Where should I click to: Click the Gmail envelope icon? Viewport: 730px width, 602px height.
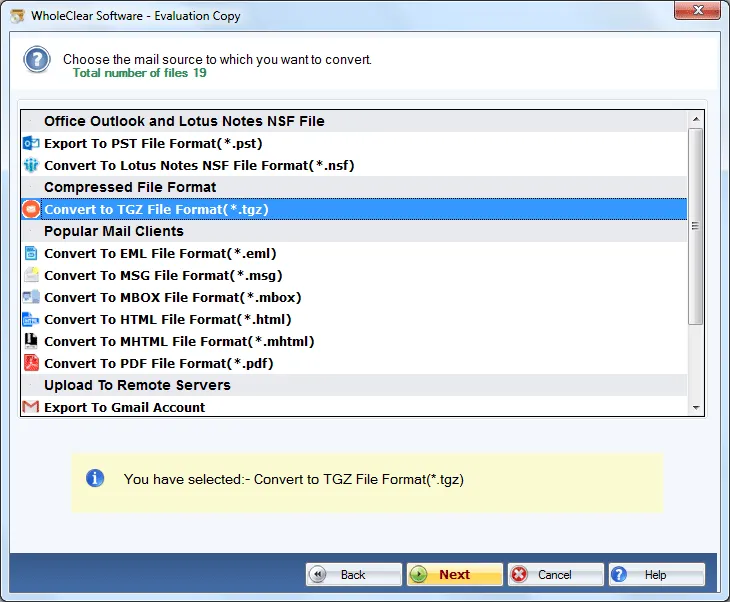pos(31,407)
